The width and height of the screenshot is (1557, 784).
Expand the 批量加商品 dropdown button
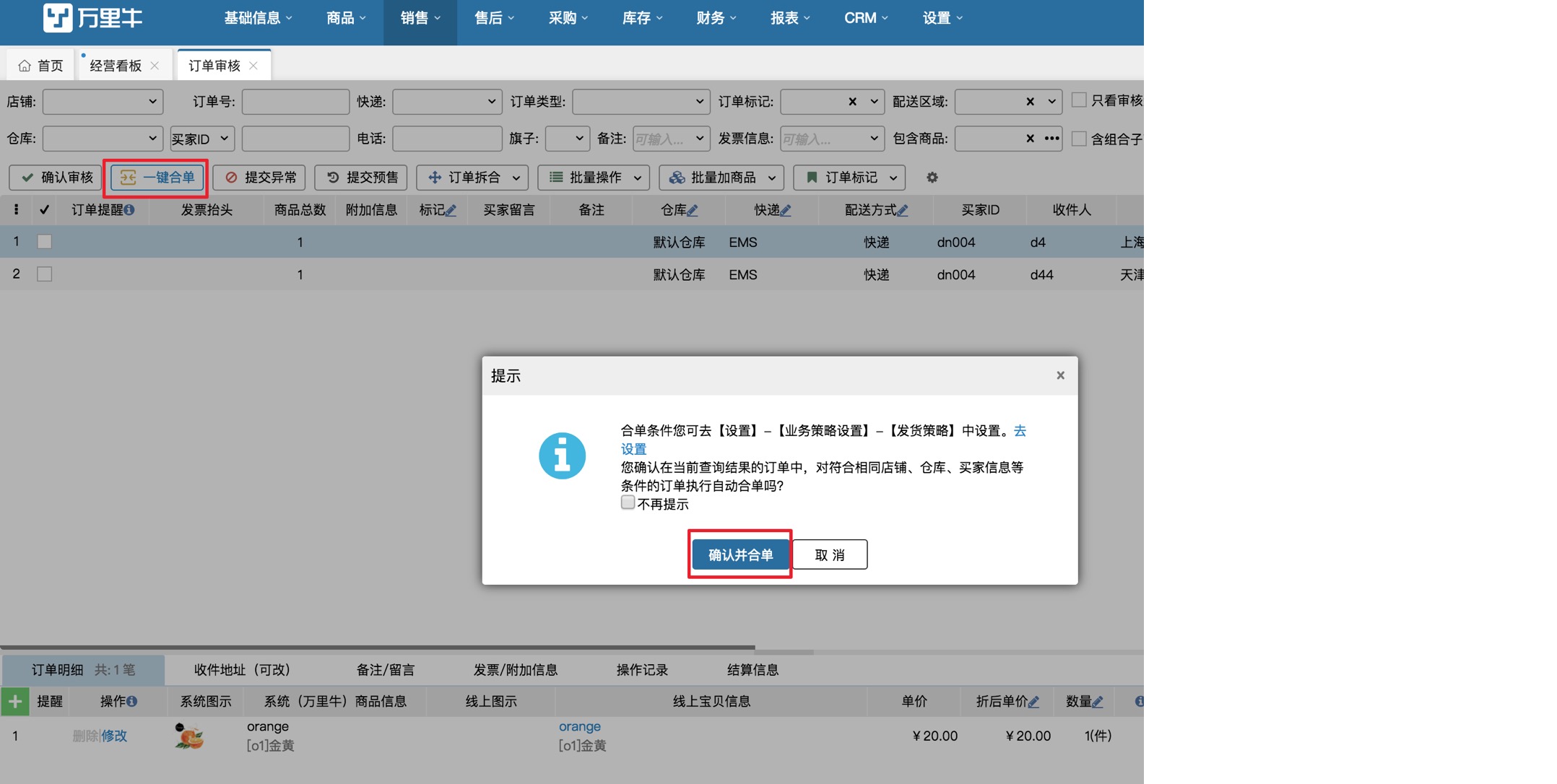pos(772,178)
